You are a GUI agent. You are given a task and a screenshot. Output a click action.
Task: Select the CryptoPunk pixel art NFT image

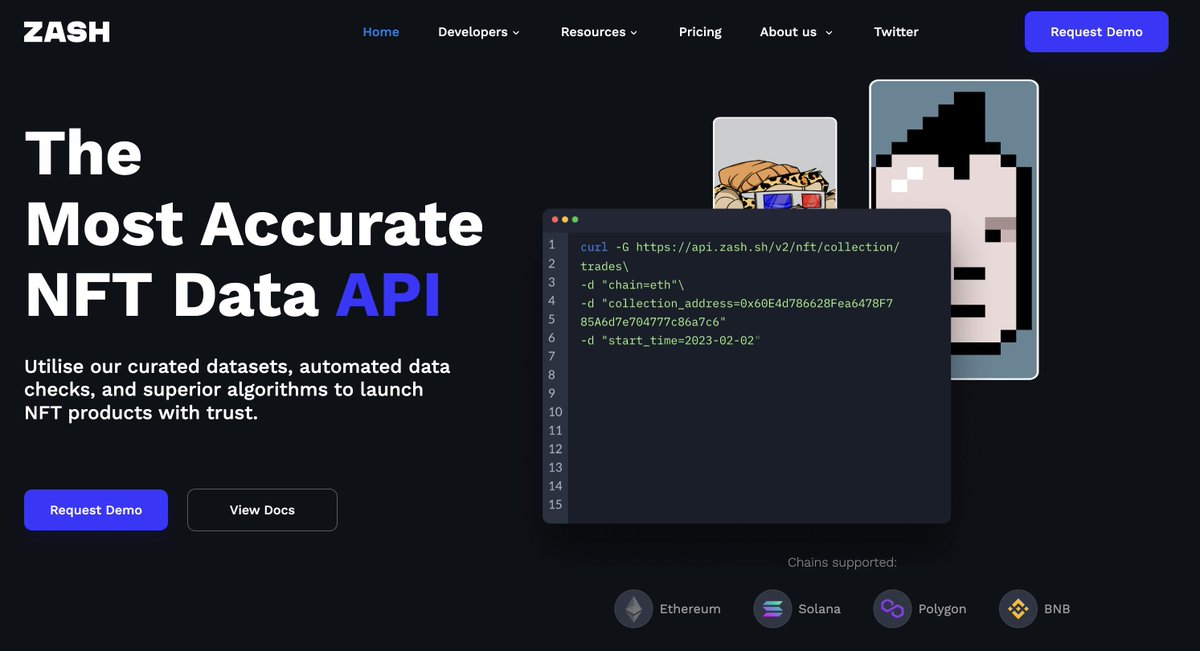click(953, 230)
